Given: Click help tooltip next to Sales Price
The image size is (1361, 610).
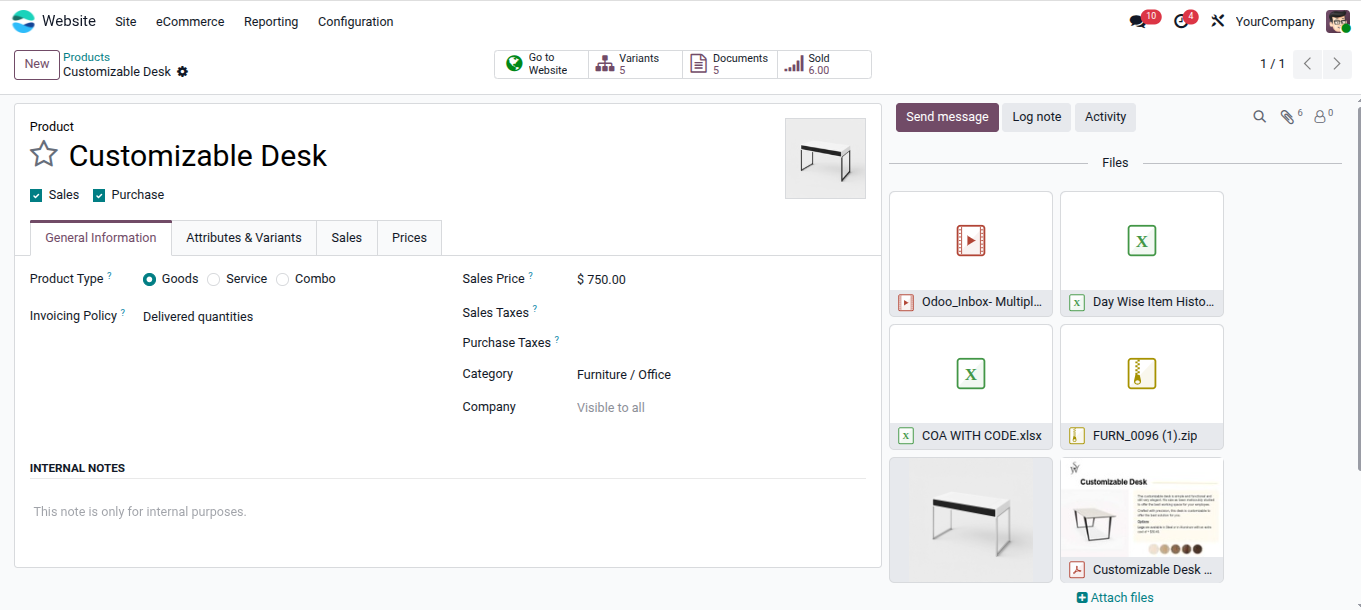Looking at the screenshot, I should tap(531, 275).
